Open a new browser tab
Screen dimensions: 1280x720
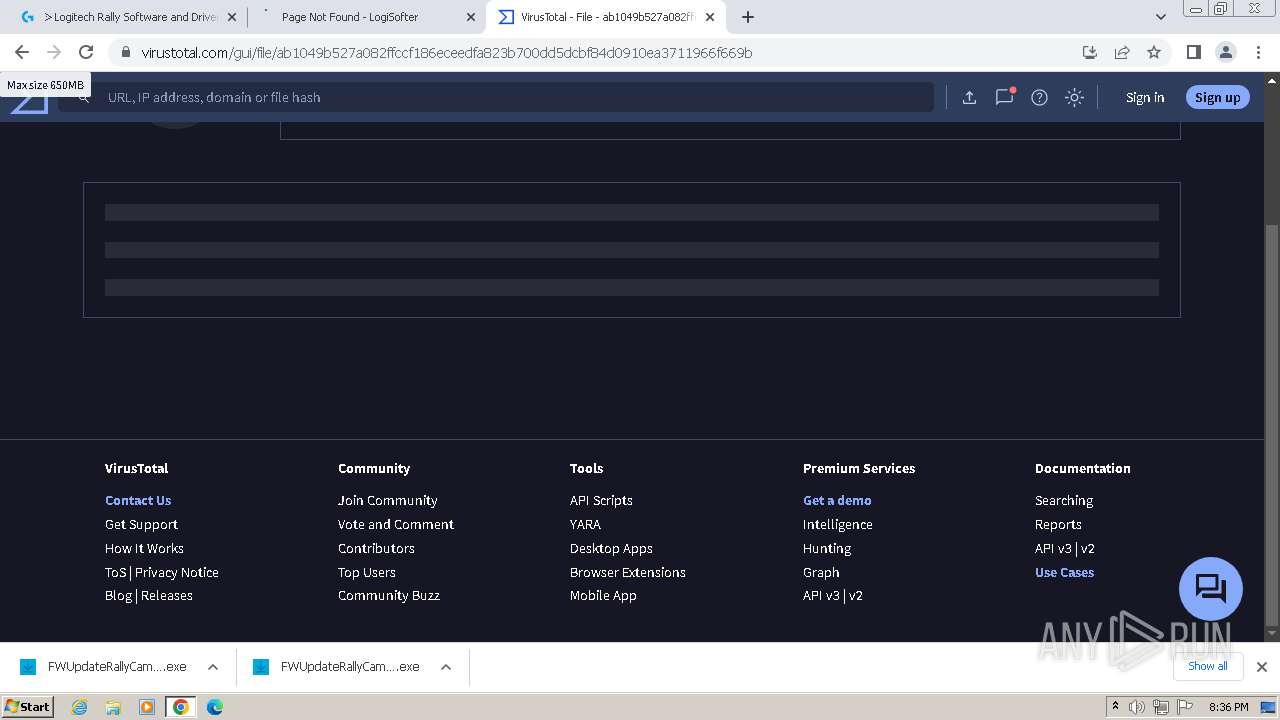[x=748, y=17]
